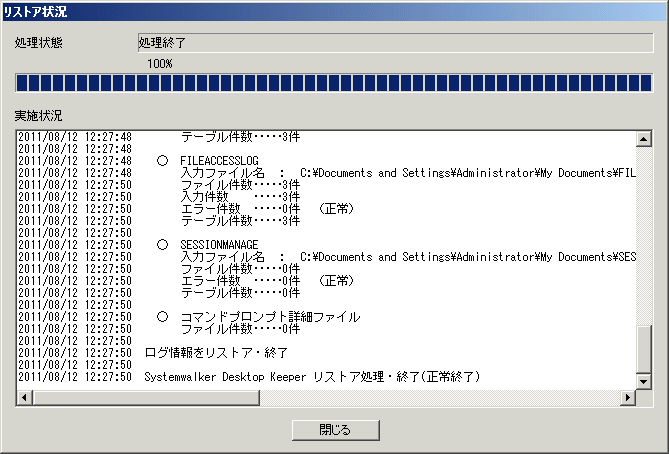Click the 実施状況 label
Viewport: 669px width, 454px height.
38,116
